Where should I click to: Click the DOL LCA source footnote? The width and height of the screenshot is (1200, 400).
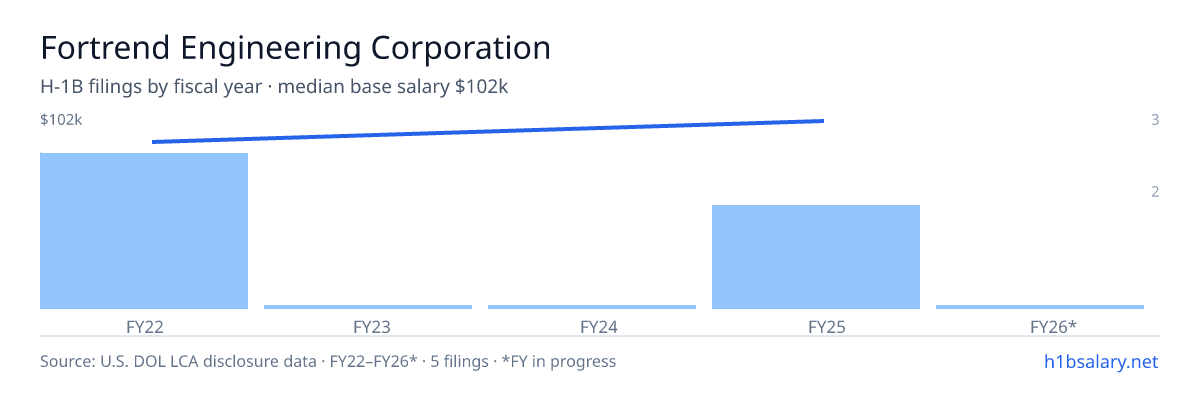point(328,361)
